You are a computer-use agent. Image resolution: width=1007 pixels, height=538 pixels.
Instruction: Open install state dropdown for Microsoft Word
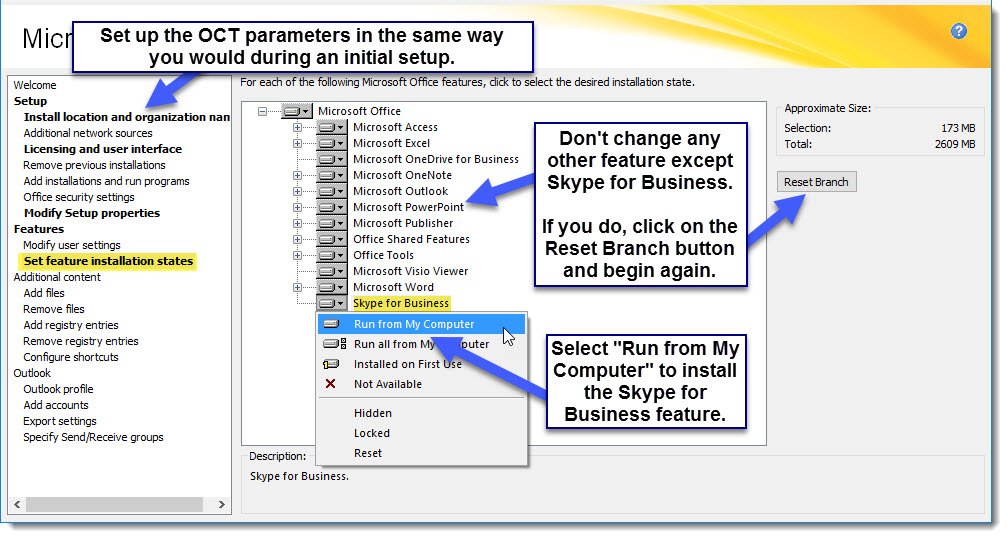[331, 288]
